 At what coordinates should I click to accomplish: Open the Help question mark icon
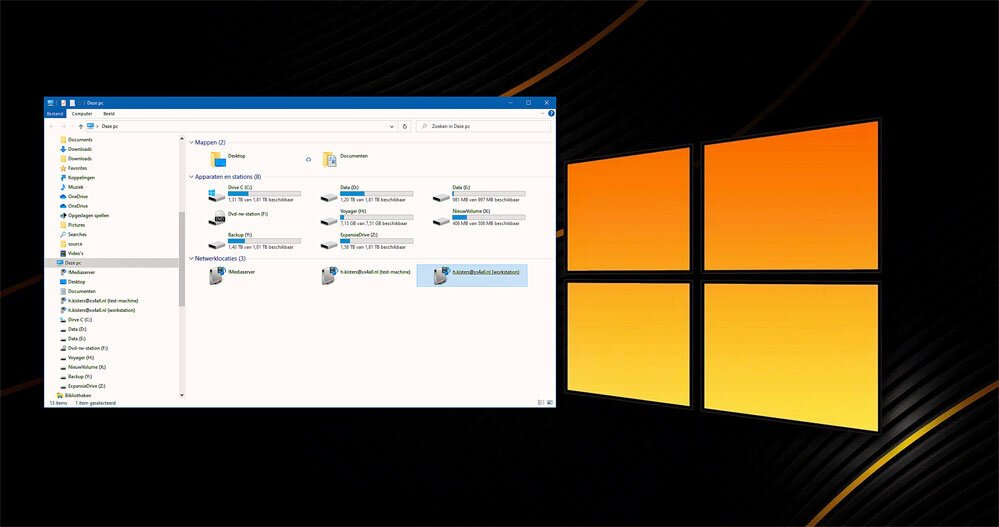pos(551,113)
